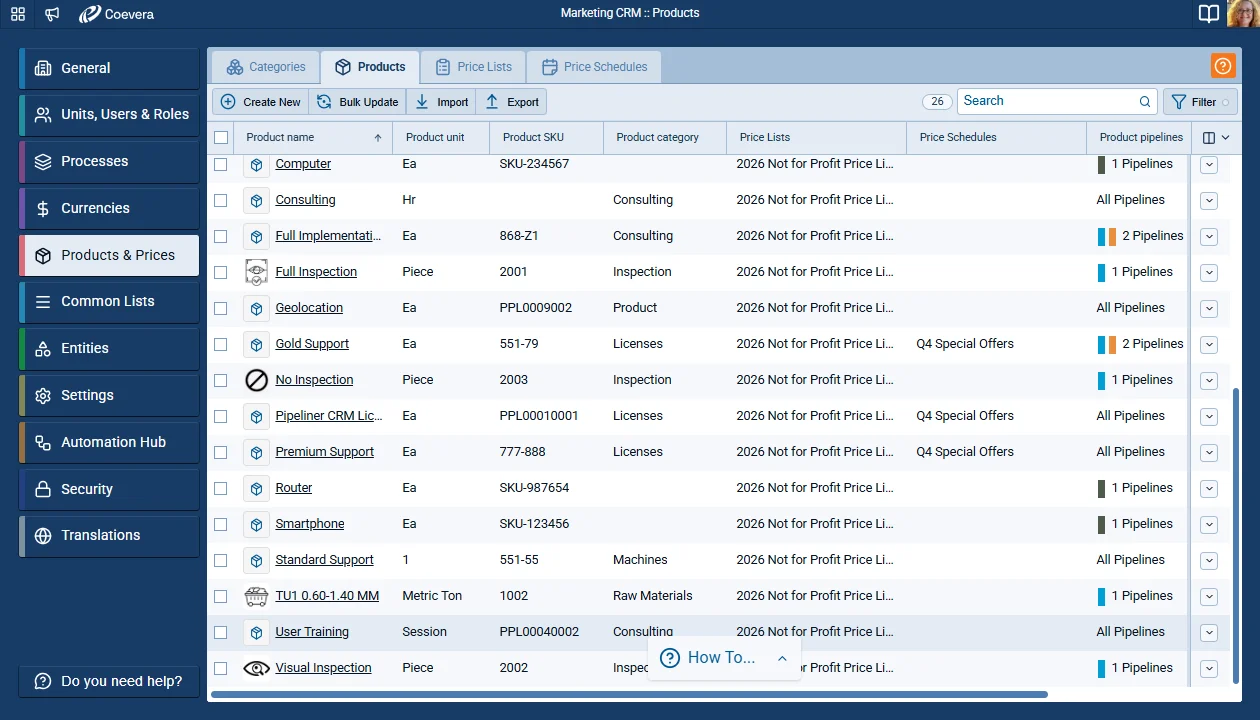Open Currencies in the sidebar

(x=109, y=208)
